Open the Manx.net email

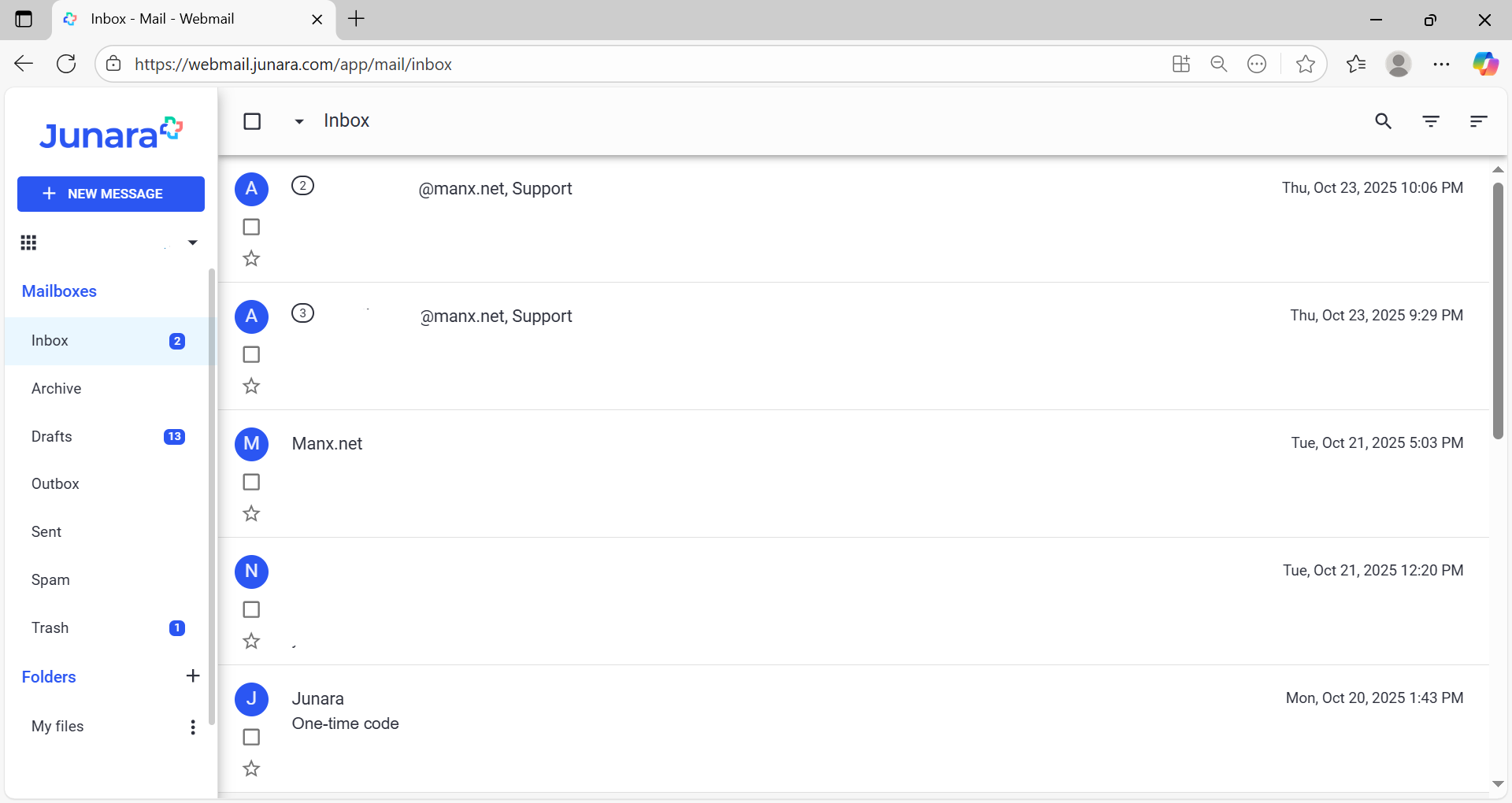tap(853, 474)
